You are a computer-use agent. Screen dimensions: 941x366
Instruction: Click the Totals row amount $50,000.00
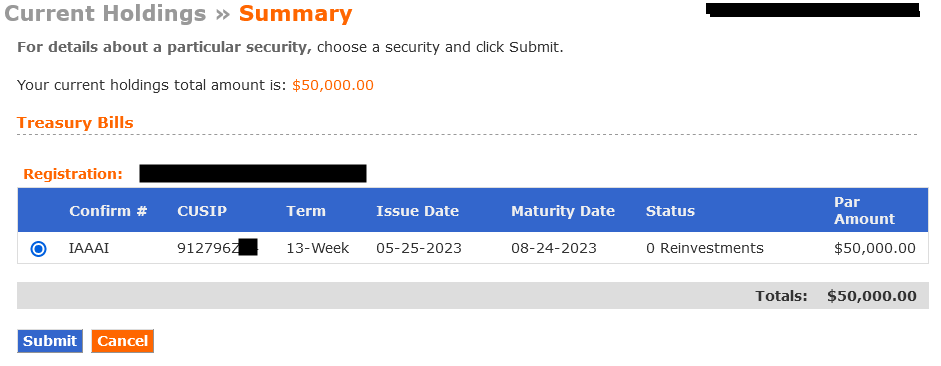(x=871, y=296)
